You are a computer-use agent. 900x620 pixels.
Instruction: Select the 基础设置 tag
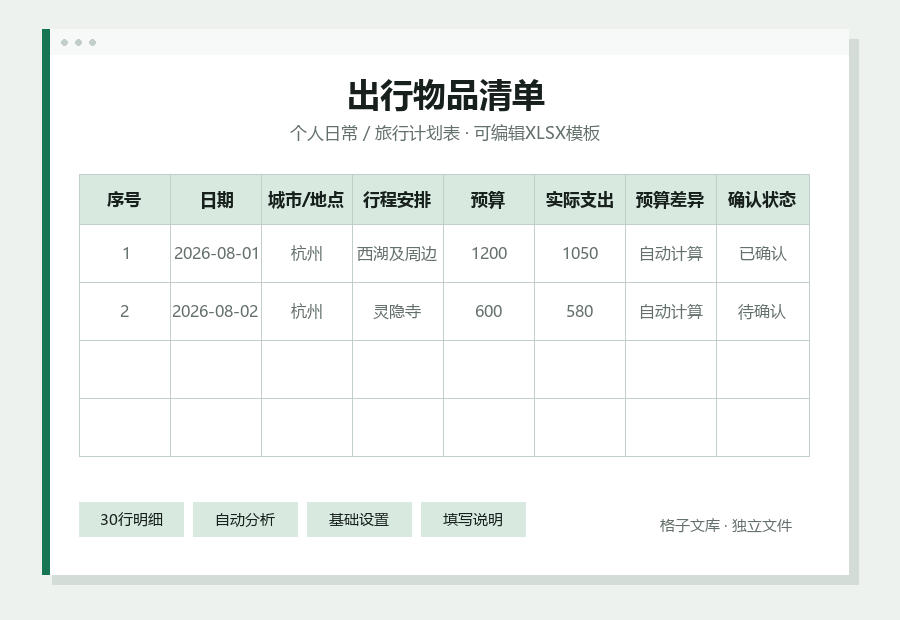coord(359,520)
